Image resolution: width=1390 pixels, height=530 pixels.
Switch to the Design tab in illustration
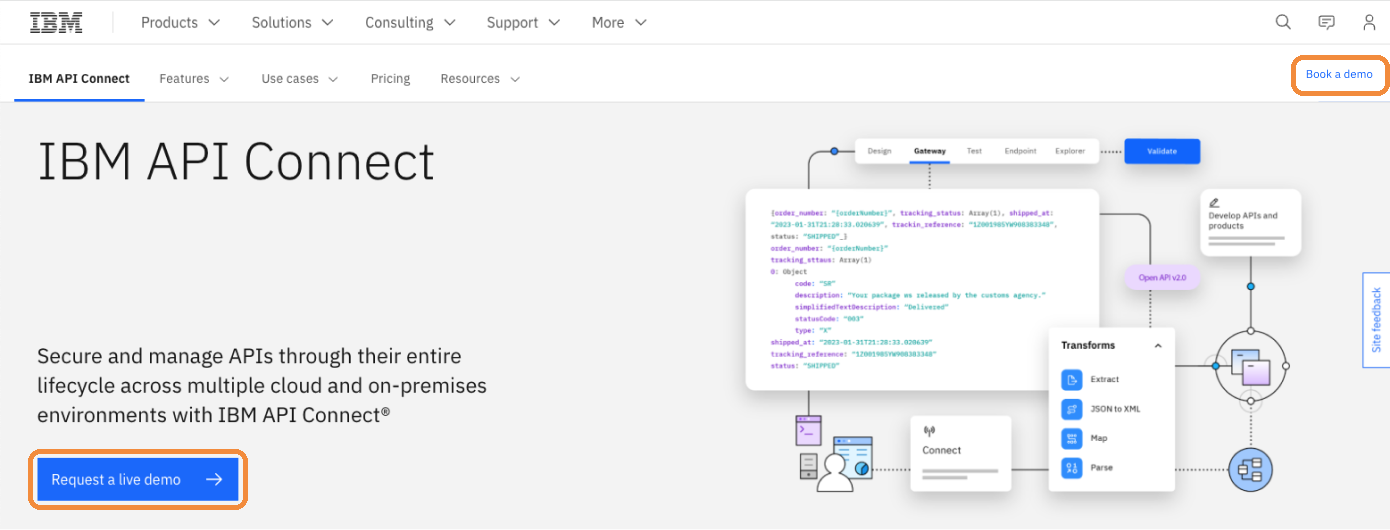(x=879, y=151)
